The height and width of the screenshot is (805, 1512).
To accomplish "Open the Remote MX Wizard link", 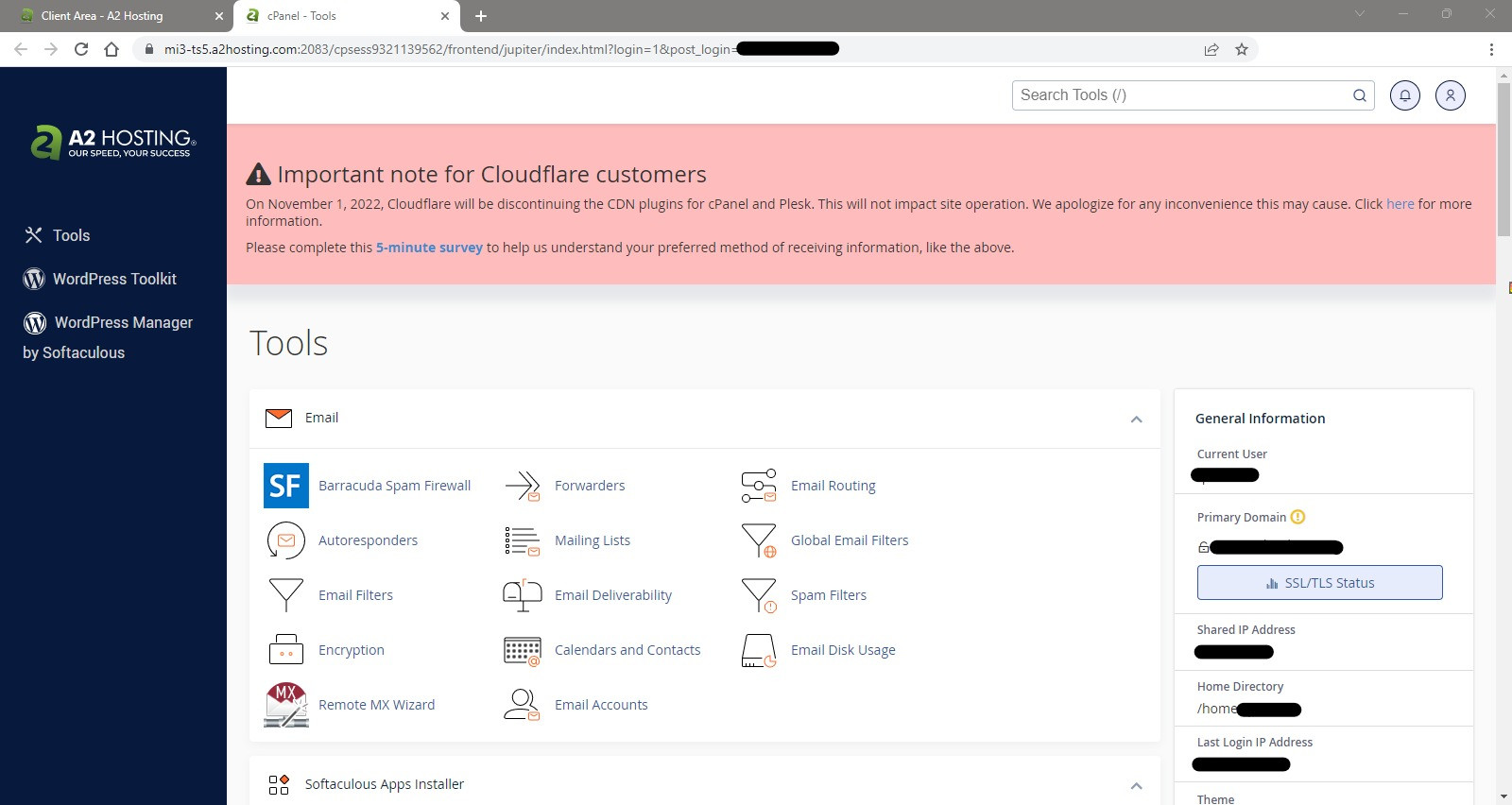I will [x=376, y=705].
